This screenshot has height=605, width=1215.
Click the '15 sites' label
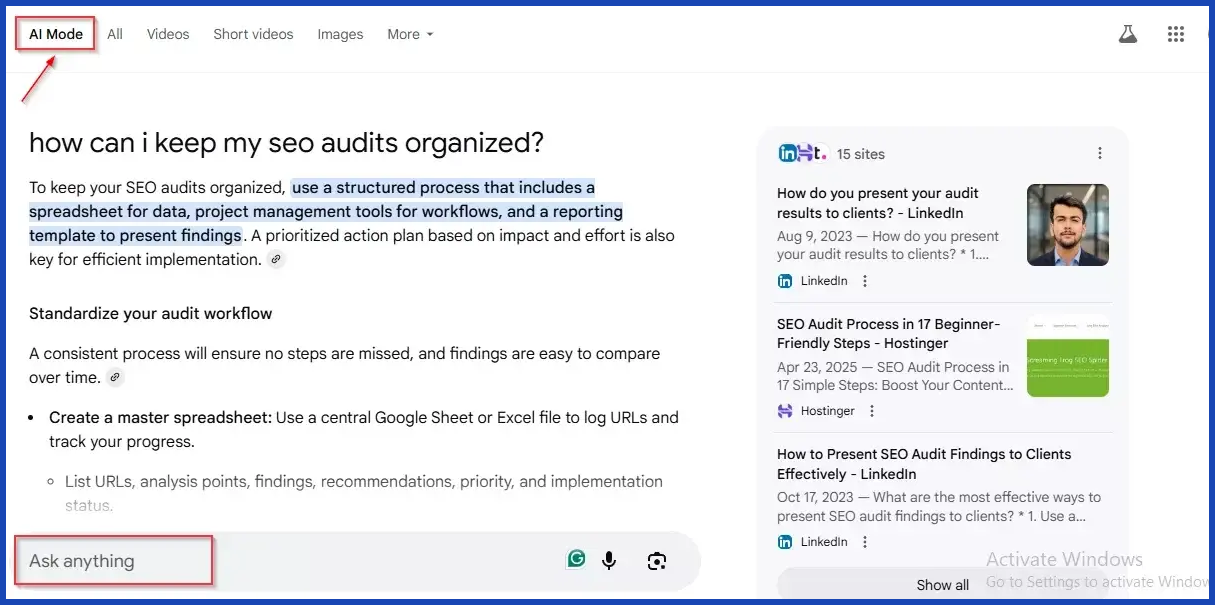pyautogui.click(x=861, y=154)
